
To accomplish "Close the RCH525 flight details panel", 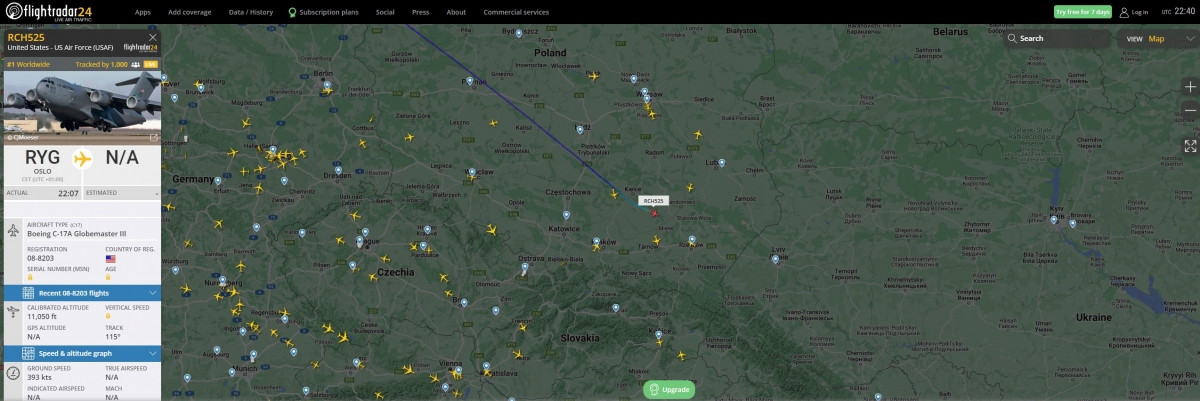I will click(x=153, y=37).
